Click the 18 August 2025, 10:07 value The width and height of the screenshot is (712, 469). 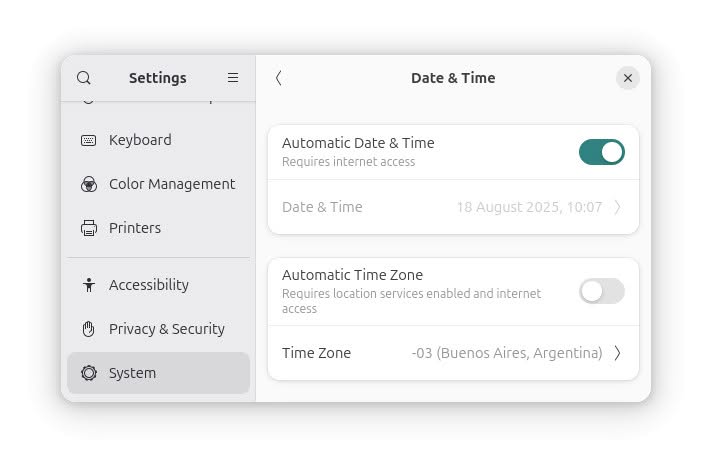[x=529, y=207]
